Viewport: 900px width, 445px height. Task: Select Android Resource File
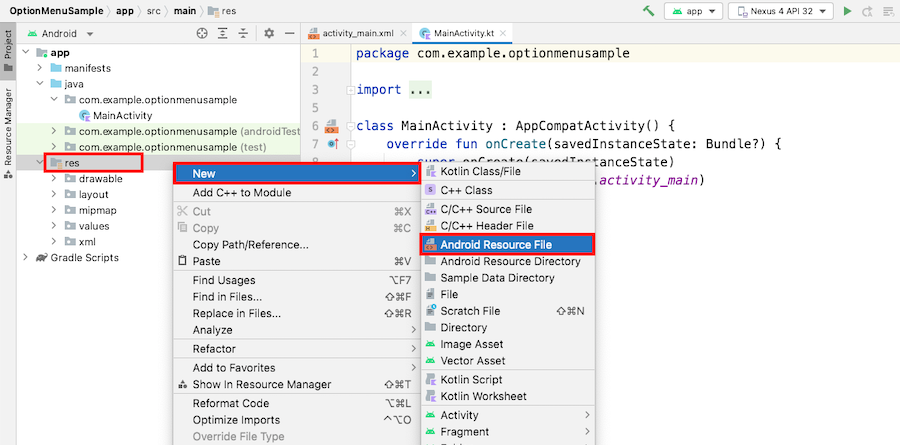tap(509, 245)
